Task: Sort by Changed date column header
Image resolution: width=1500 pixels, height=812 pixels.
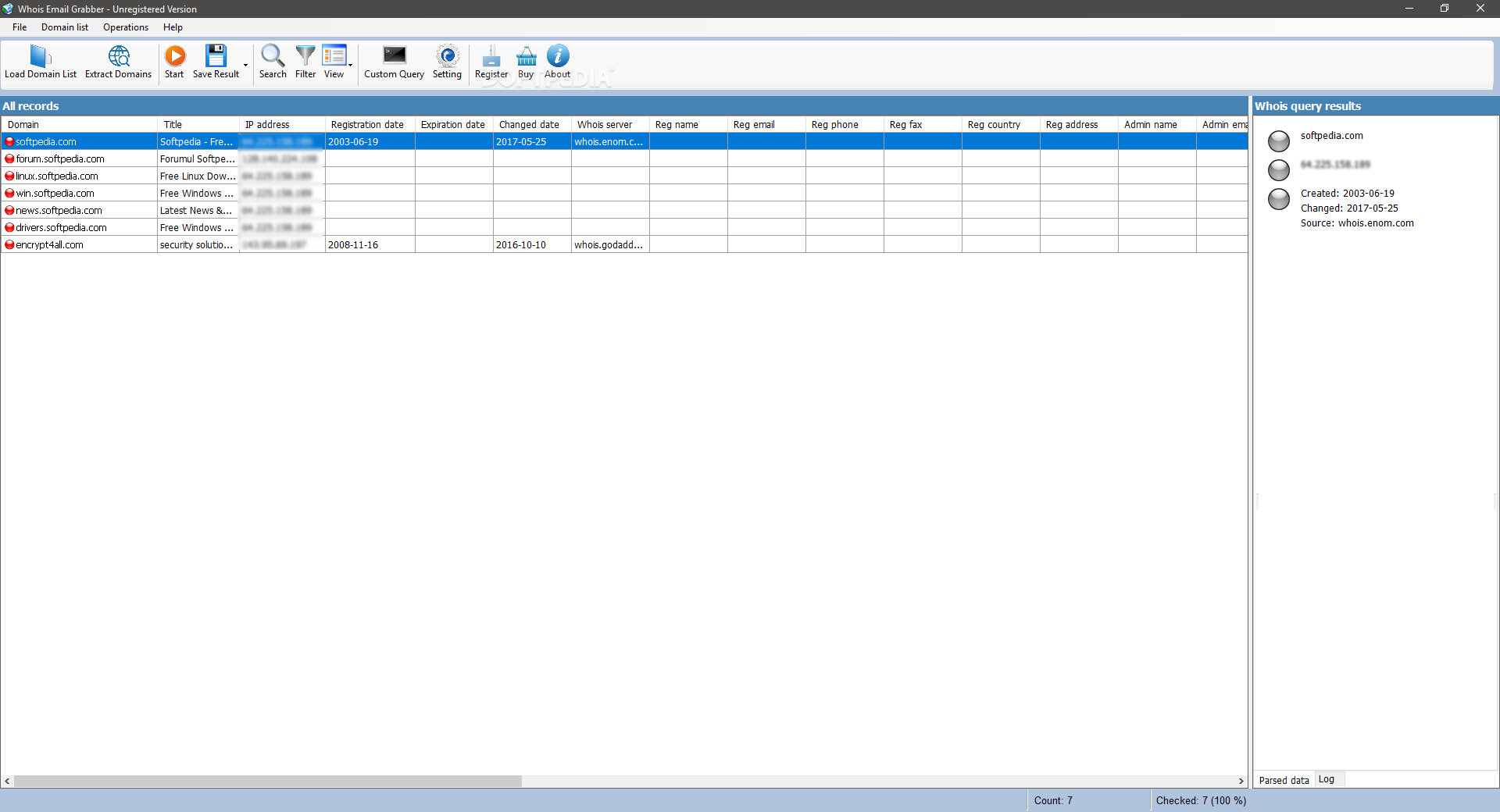Action: tap(532, 125)
